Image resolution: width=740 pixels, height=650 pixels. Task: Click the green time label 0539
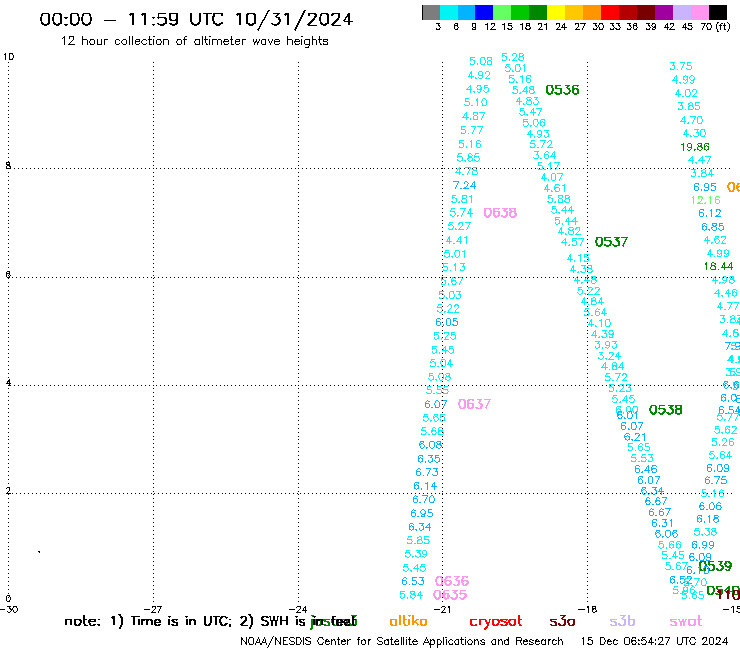(x=715, y=566)
